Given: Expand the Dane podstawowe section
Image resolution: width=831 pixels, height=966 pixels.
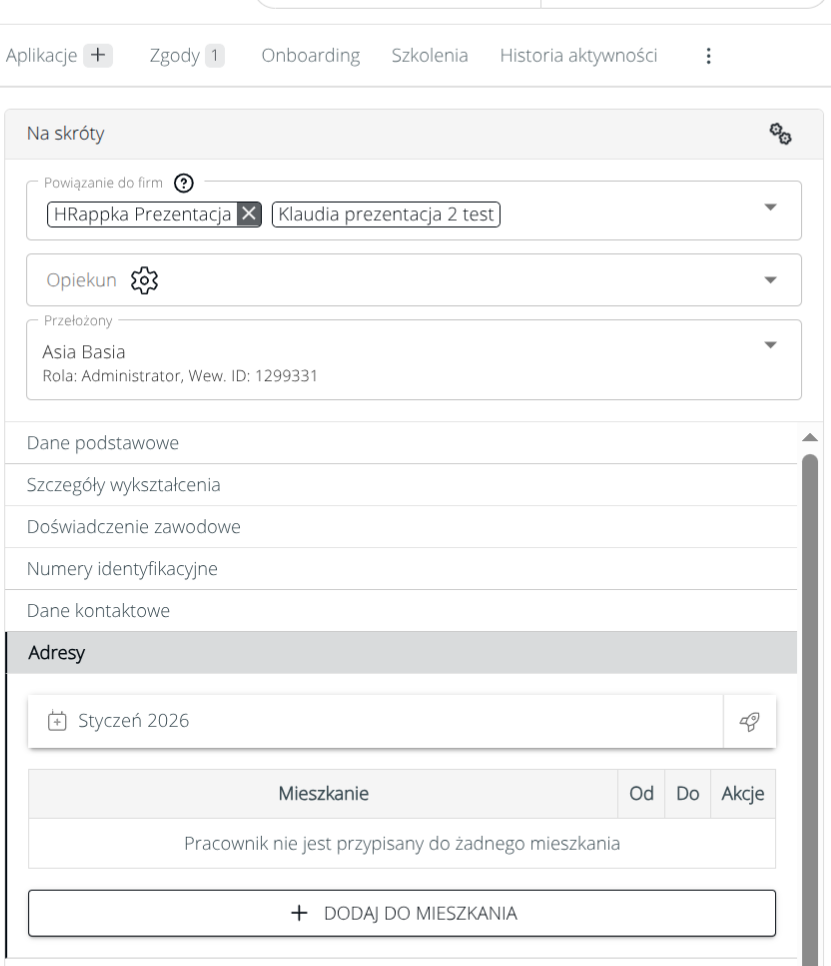Looking at the screenshot, I should pyautogui.click(x=400, y=443).
